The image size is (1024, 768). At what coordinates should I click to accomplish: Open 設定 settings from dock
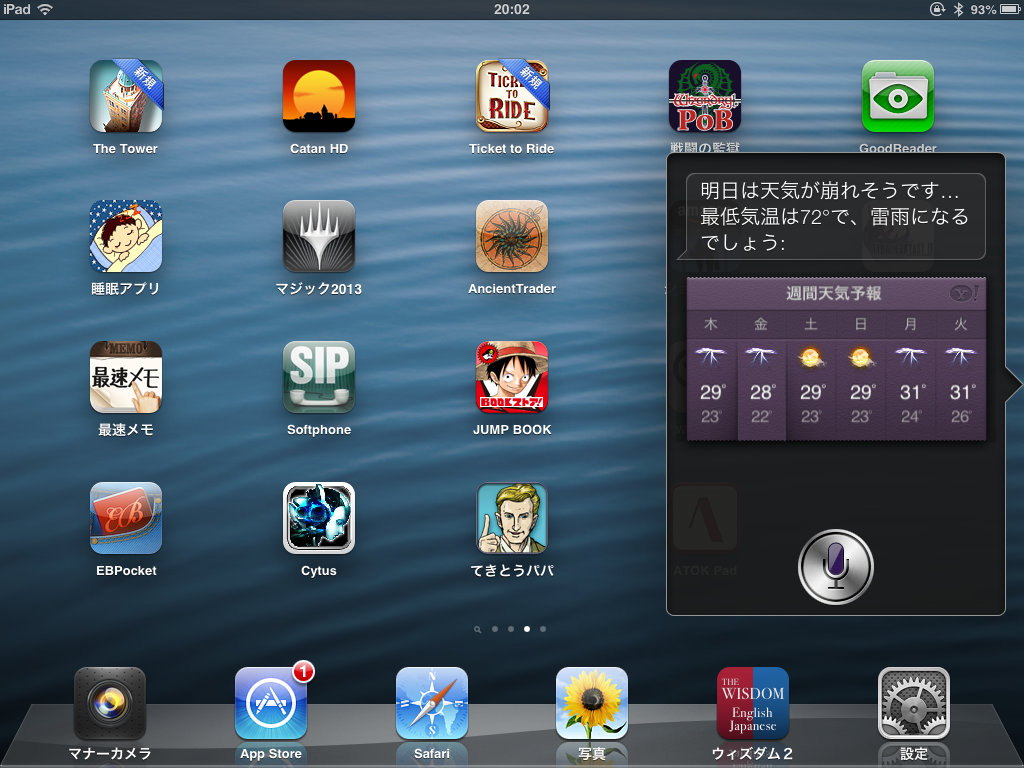coord(913,703)
